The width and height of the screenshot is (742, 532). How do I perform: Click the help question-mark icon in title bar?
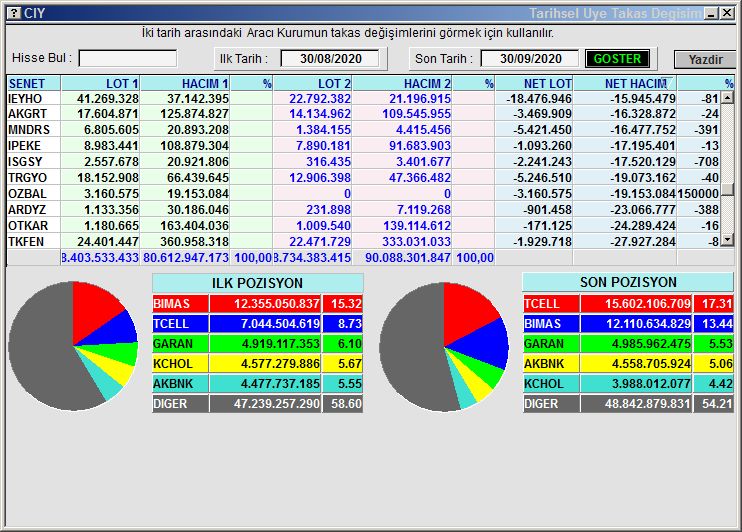click(x=15, y=13)
